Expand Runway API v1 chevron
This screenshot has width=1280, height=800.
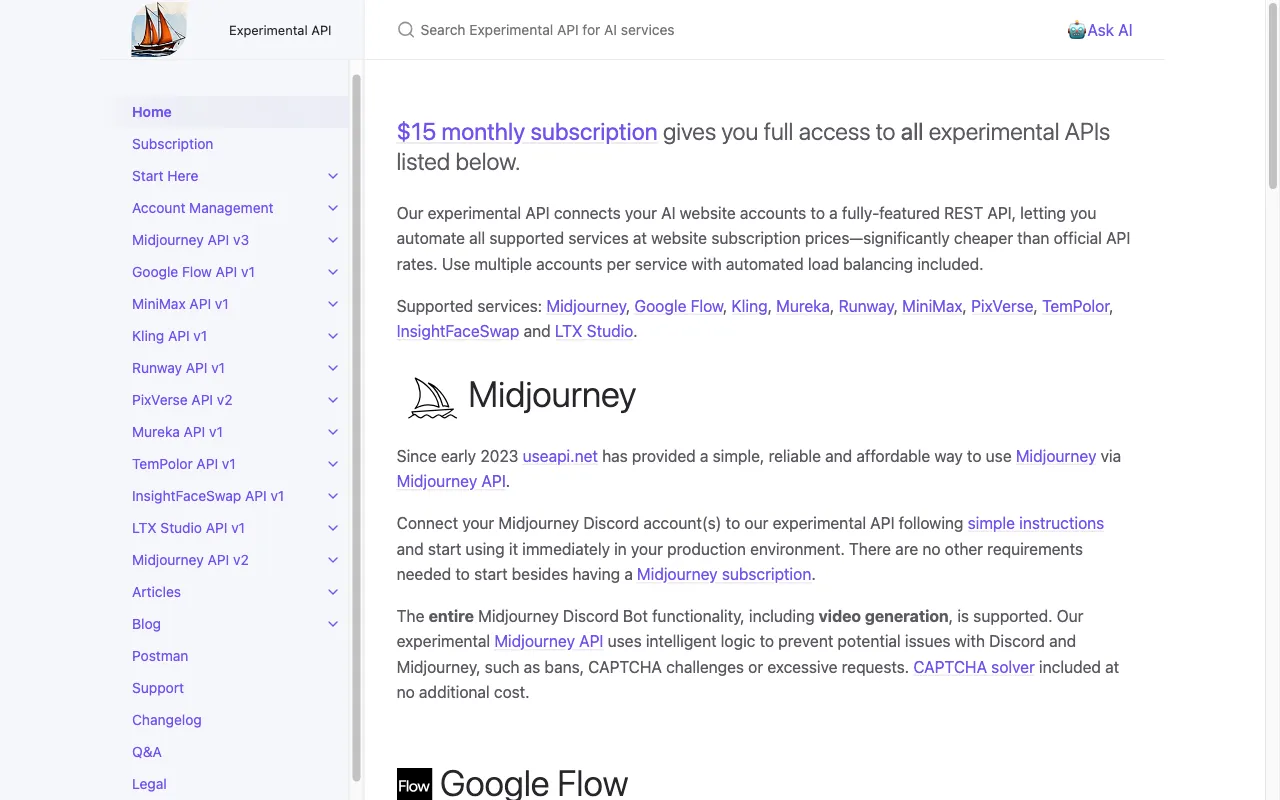pyautogui.click(x=333, y=368)
